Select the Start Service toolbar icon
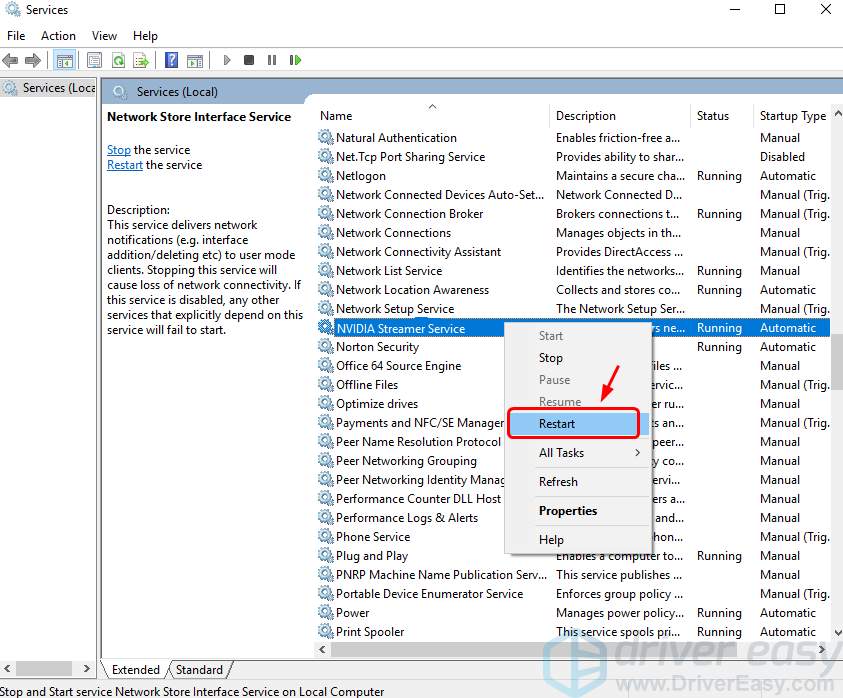Viewport: 843px width, 698px height. [227, 60]
